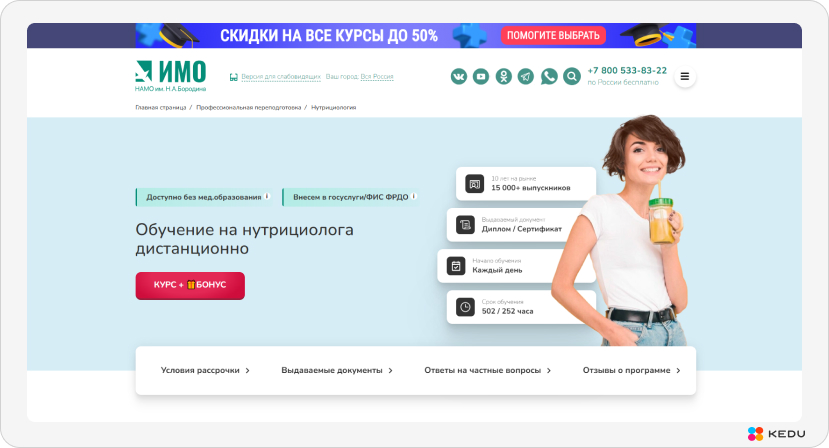Click the 'Нутрициология' breadcrumb
Screen dimensions: 829x448
tap(334, 107)
